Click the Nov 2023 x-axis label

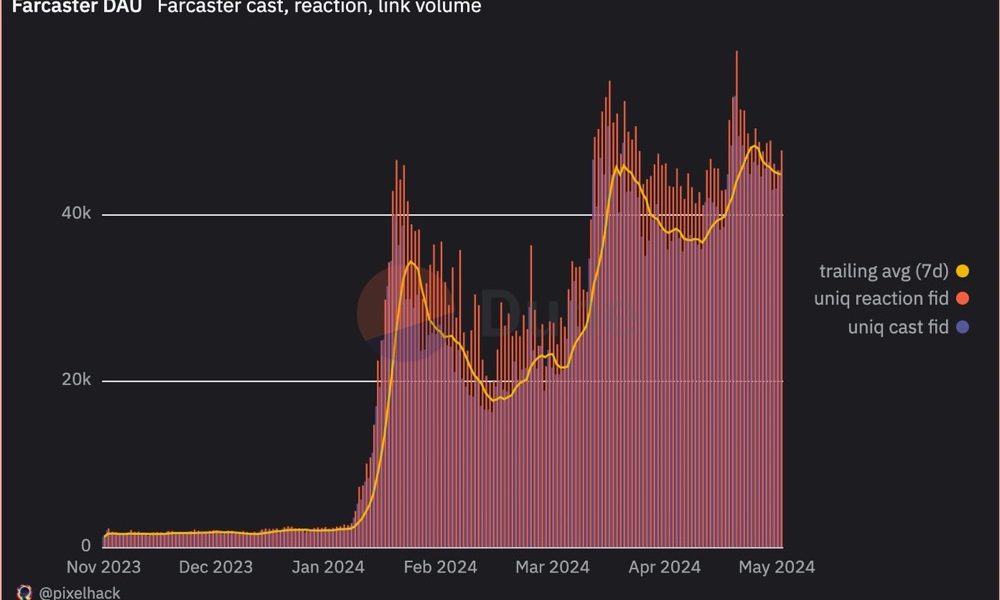[x=103, y=567]
